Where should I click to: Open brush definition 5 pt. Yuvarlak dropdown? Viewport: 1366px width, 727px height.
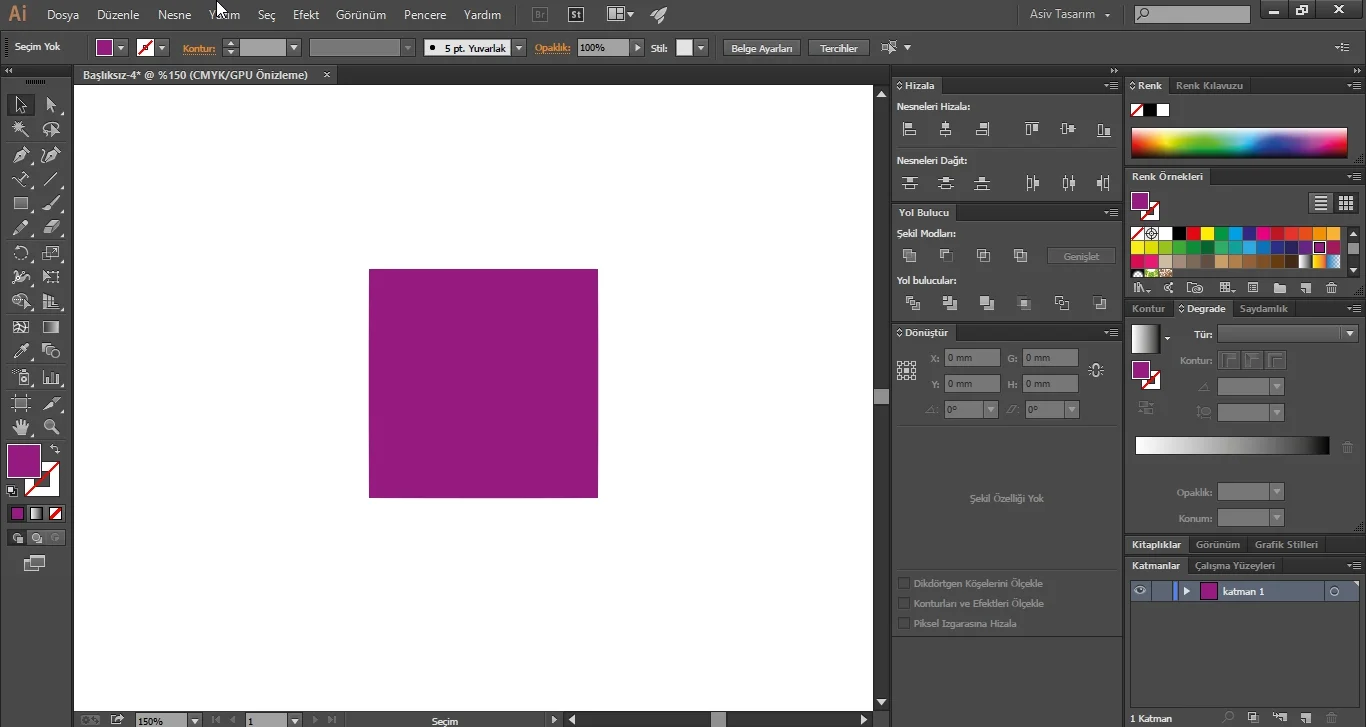(x=519, y=48)
